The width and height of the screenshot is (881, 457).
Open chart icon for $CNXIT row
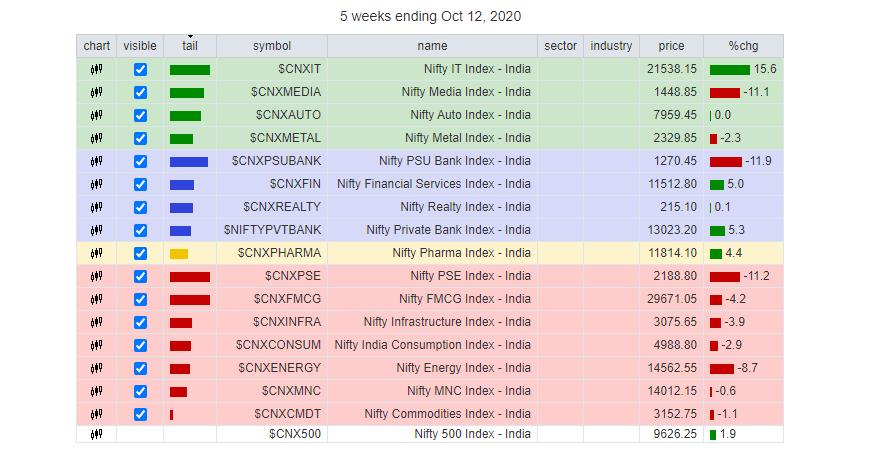click(x=97, y=69)
